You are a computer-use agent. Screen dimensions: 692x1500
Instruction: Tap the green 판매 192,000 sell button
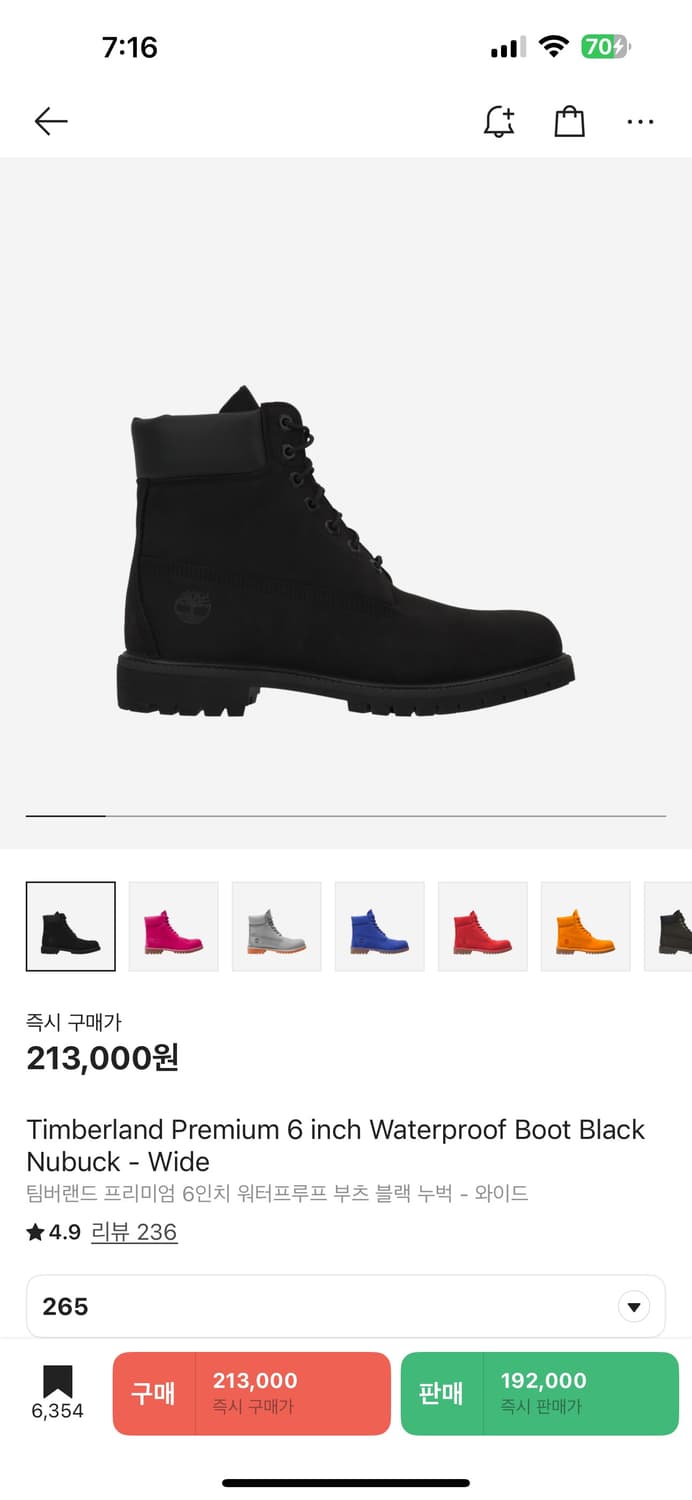[540, 1393]
